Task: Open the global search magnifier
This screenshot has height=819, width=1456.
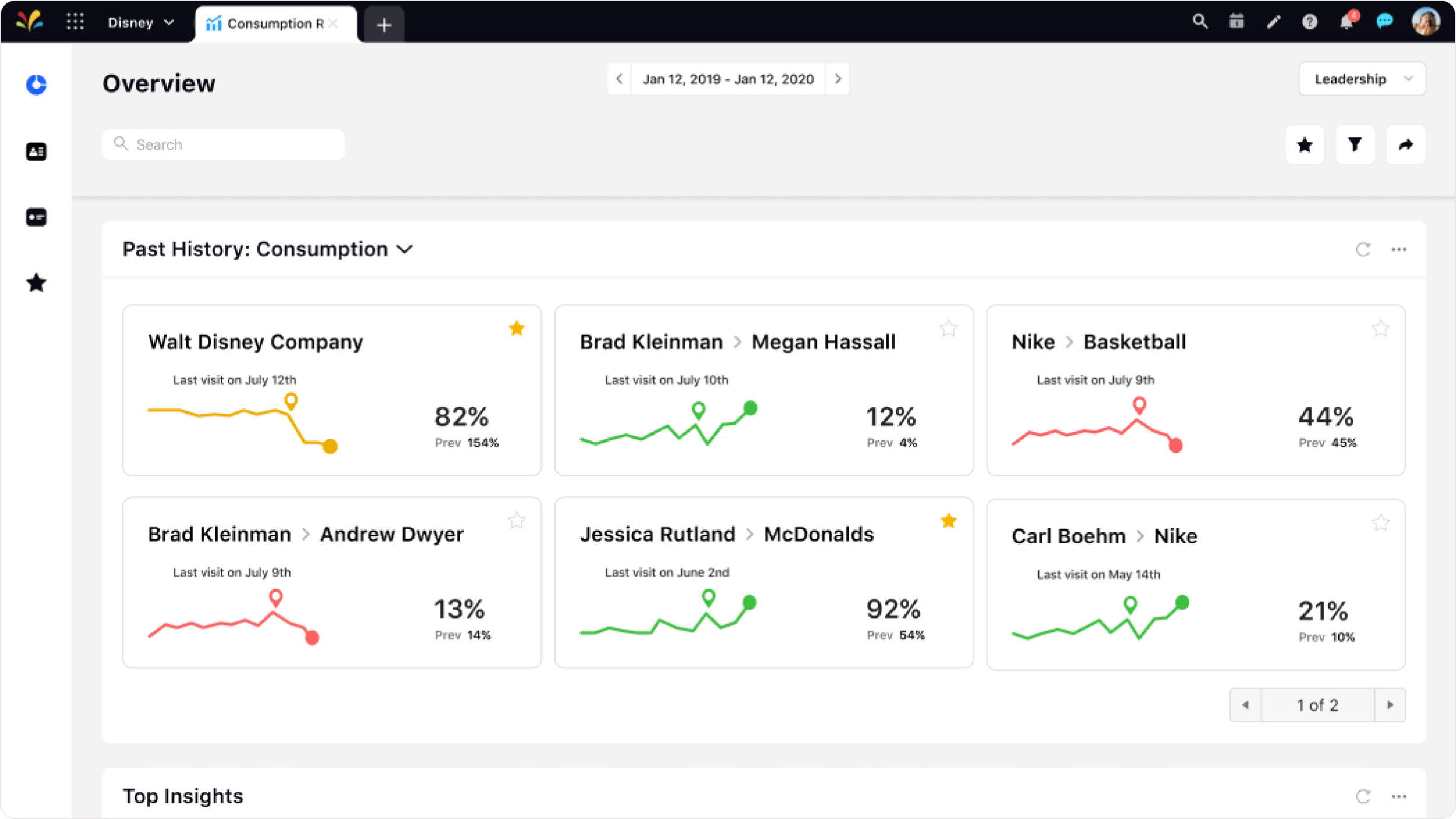Action: (x=1200, y=22)
